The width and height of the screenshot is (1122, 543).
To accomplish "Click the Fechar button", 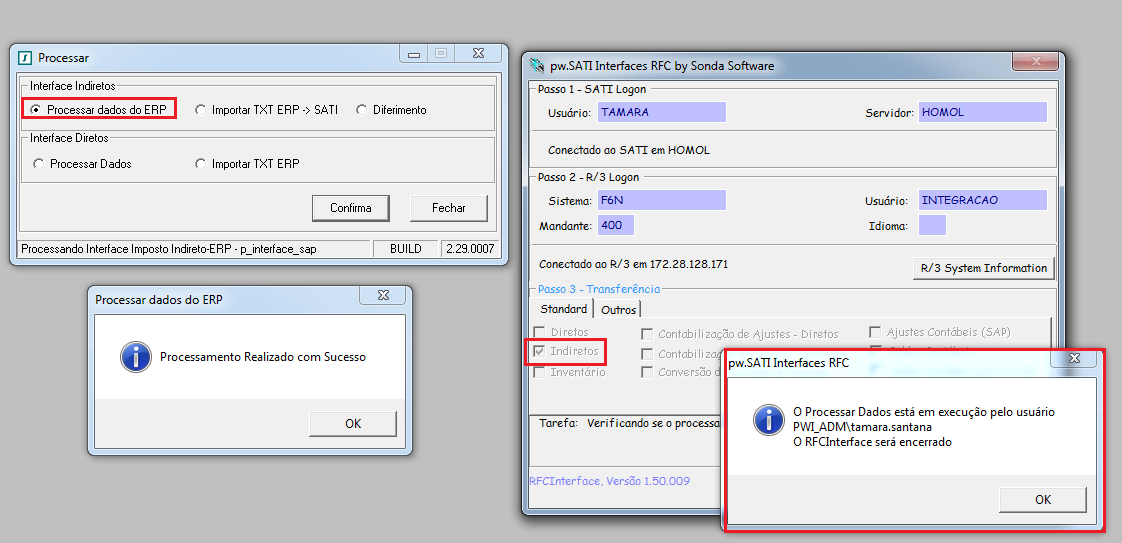I will 449,208.
